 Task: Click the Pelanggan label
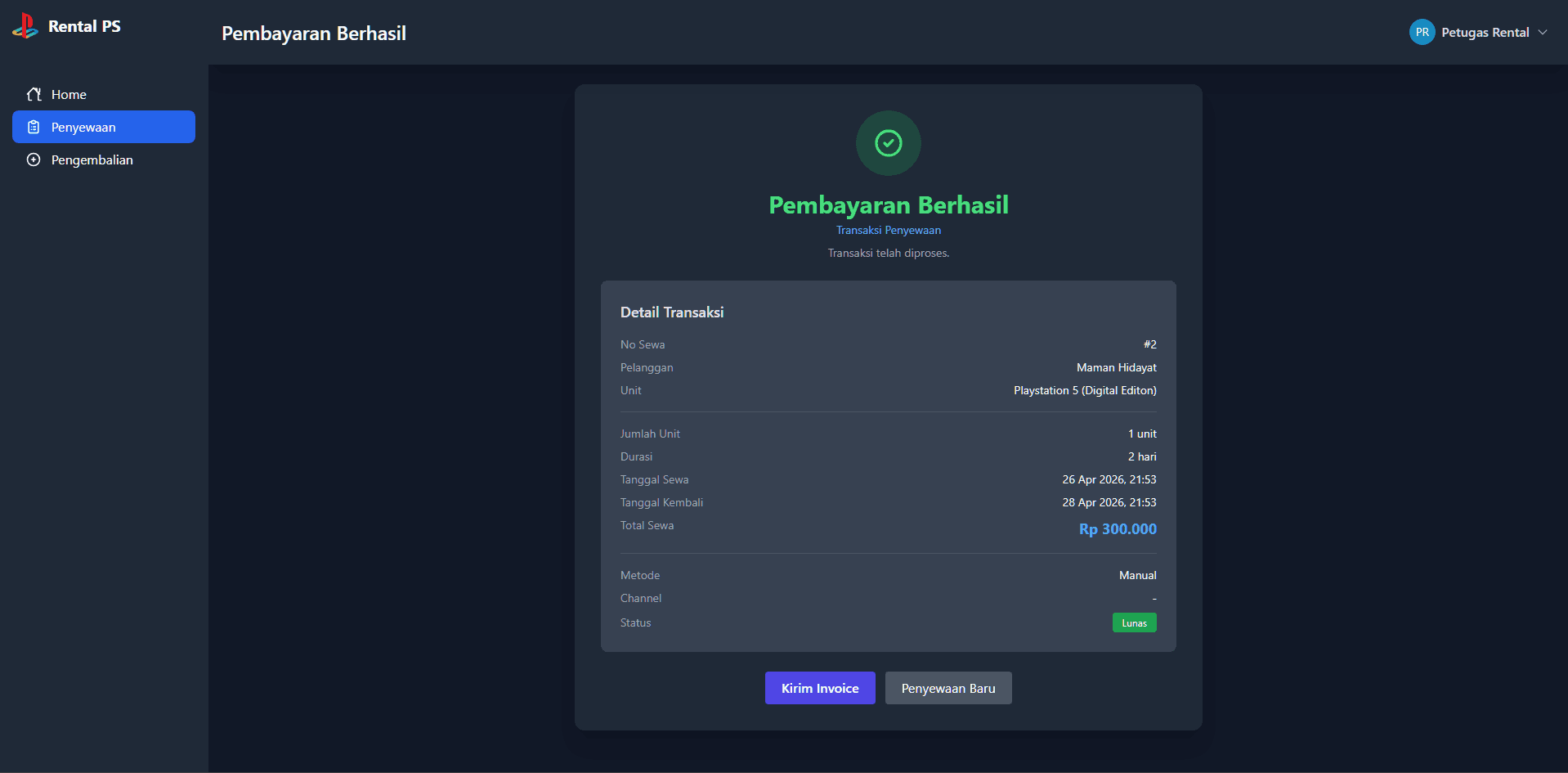coord(647,367)
